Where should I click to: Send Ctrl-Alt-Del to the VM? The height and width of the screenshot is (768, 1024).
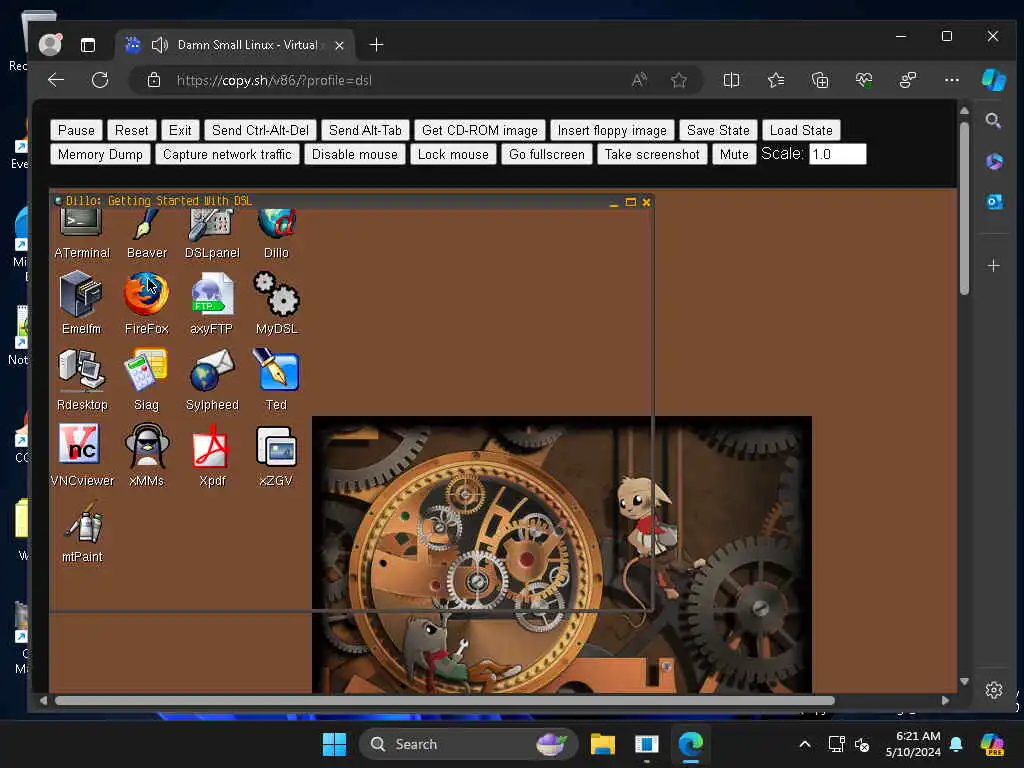[x=261, y=131]
